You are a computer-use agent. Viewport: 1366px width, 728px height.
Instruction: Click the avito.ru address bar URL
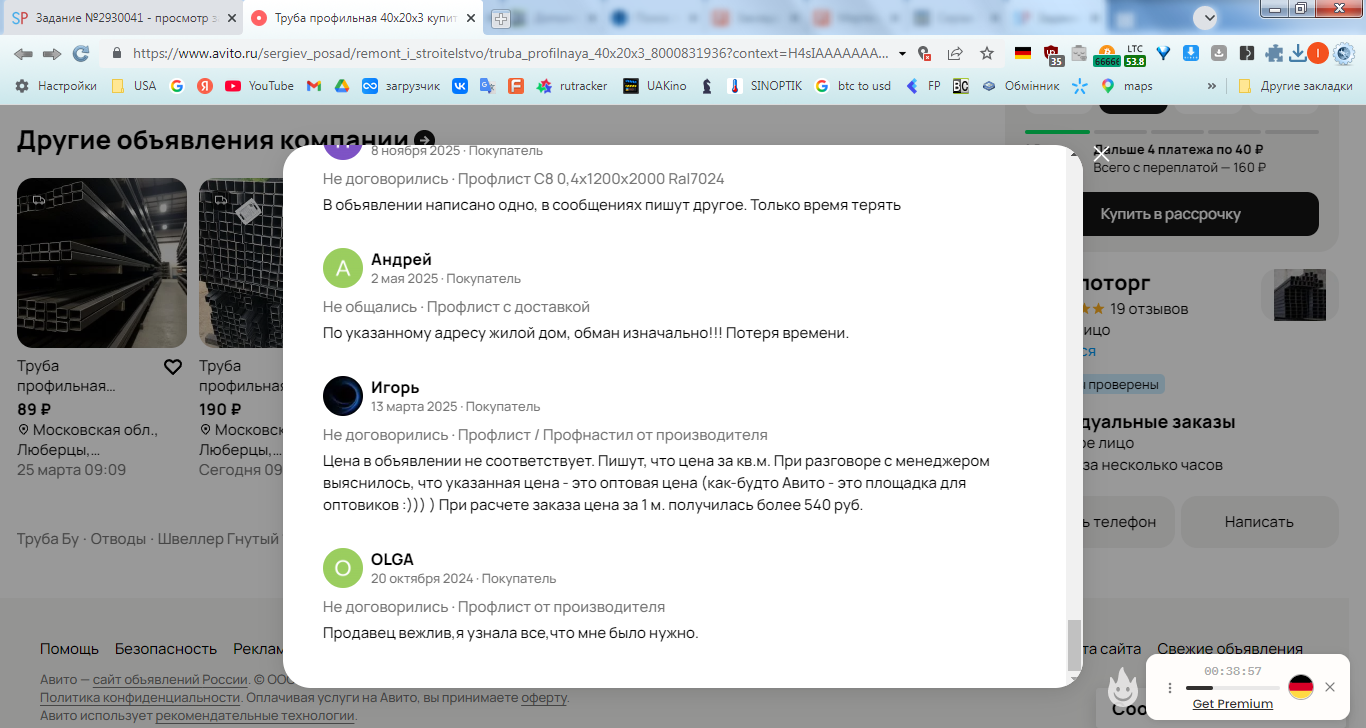click(510, 53)
